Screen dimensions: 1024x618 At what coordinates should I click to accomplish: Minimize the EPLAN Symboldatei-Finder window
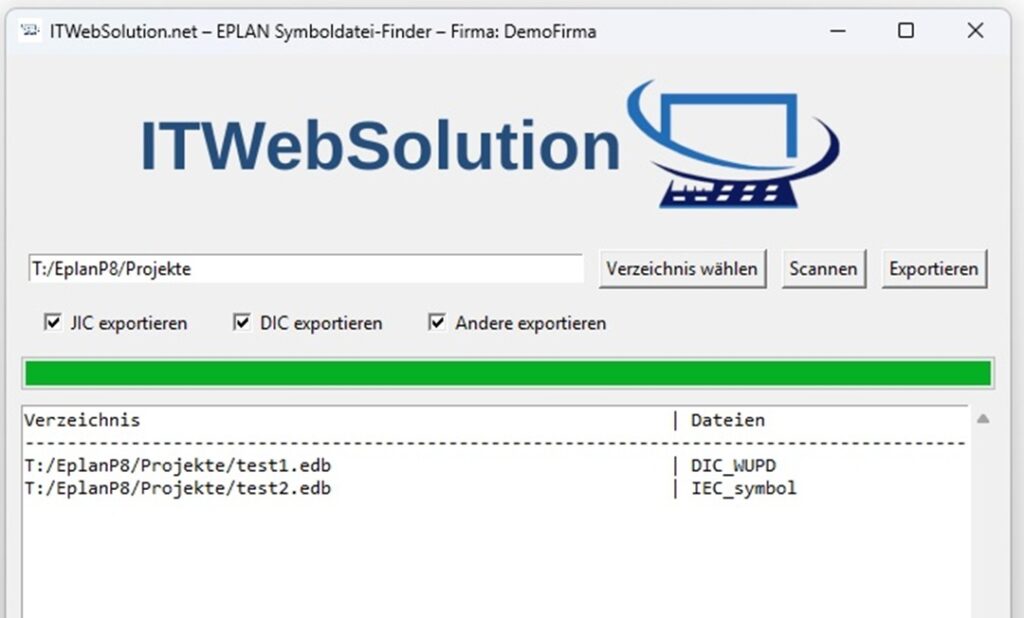coord(836,31)
